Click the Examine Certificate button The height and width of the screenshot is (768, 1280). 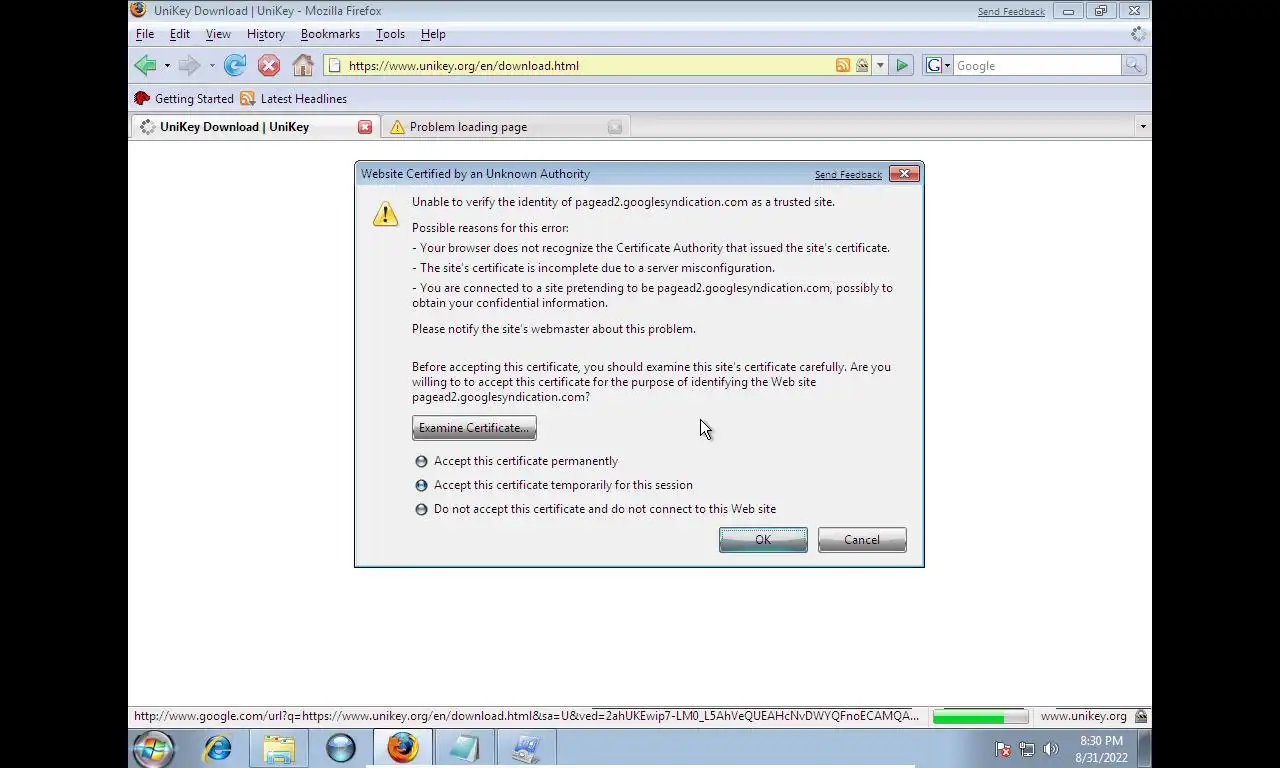pyautogui.click(x=474, y=428)
